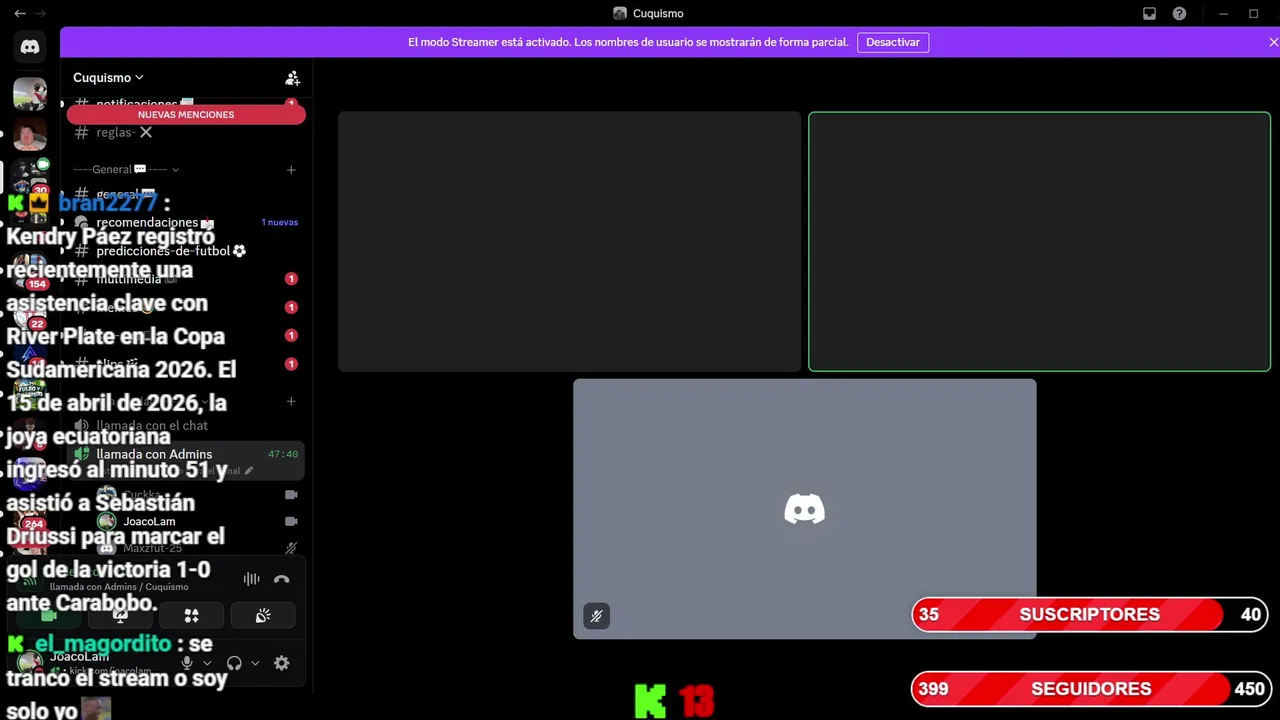Toggle noise suppression waveform icon
The height and width of the screenshot is (720, 1280).
point(251,579)
